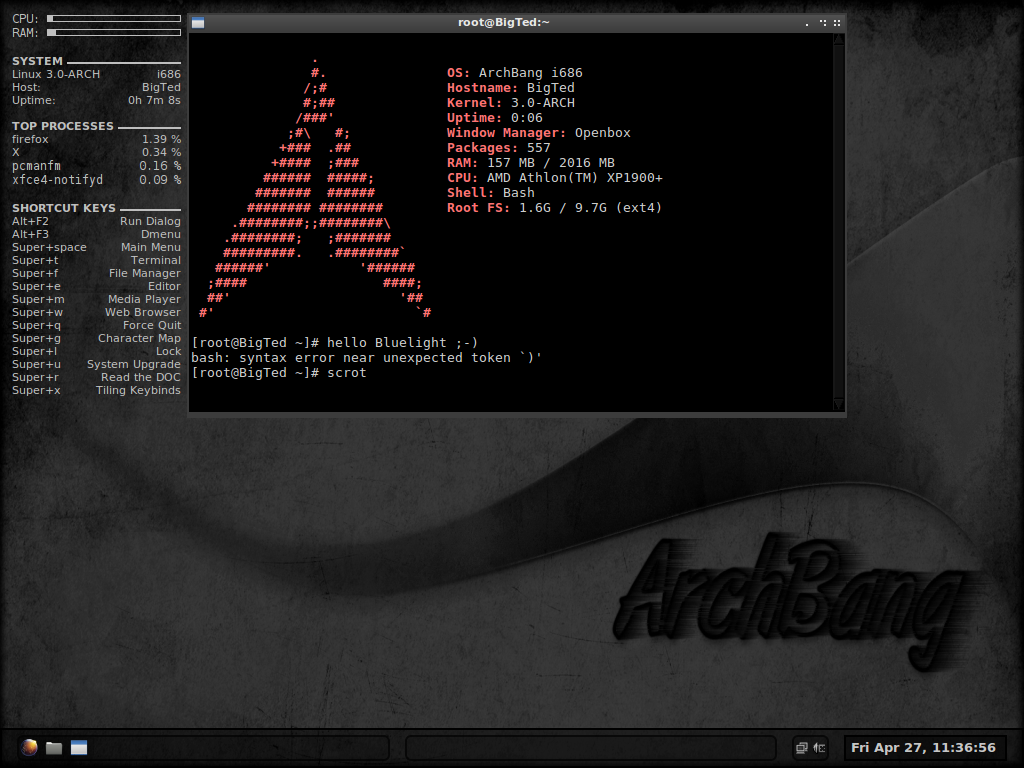
Task: Click the 'Media Player' shortcut label
Action: 144,300
